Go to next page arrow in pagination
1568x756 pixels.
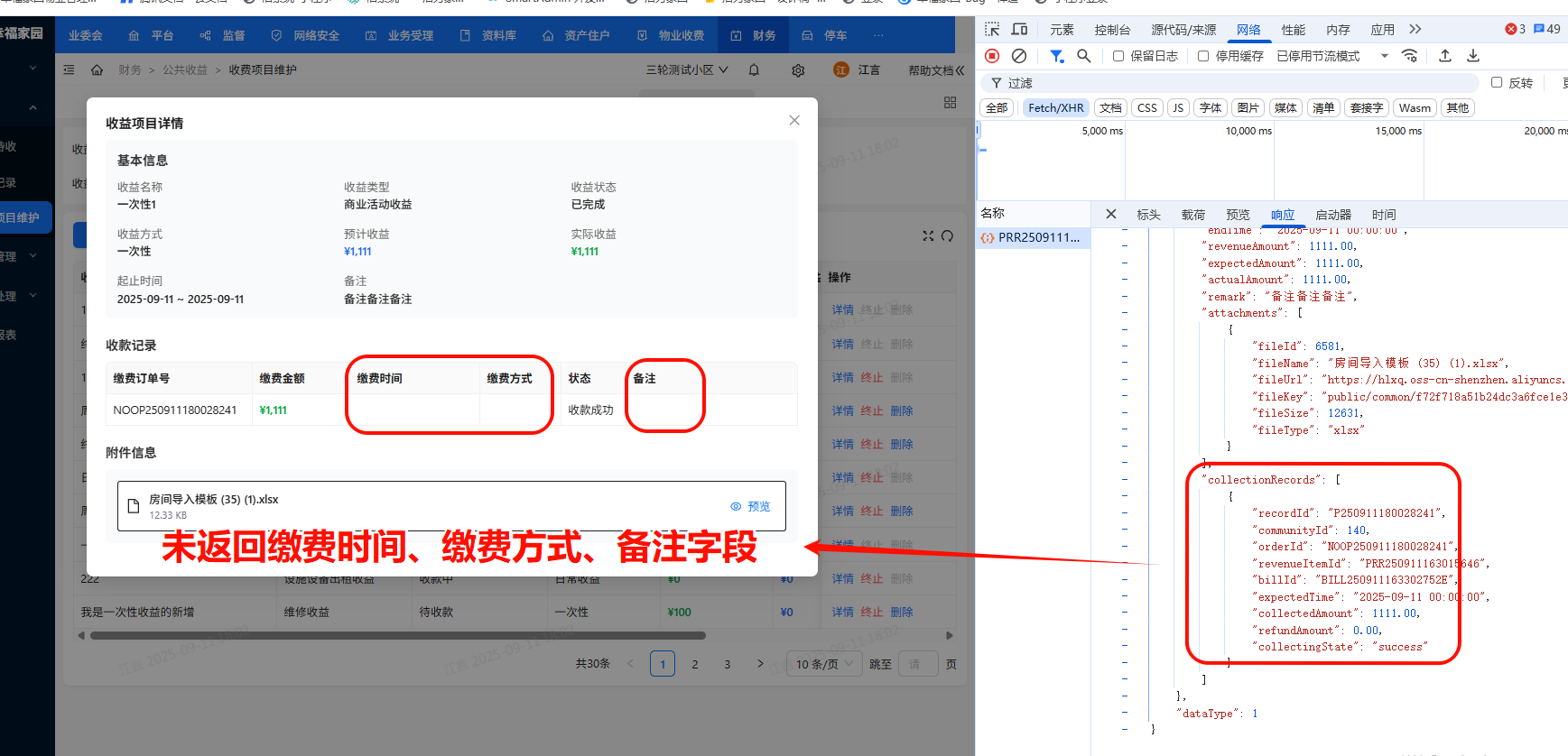tap(760, 664)
